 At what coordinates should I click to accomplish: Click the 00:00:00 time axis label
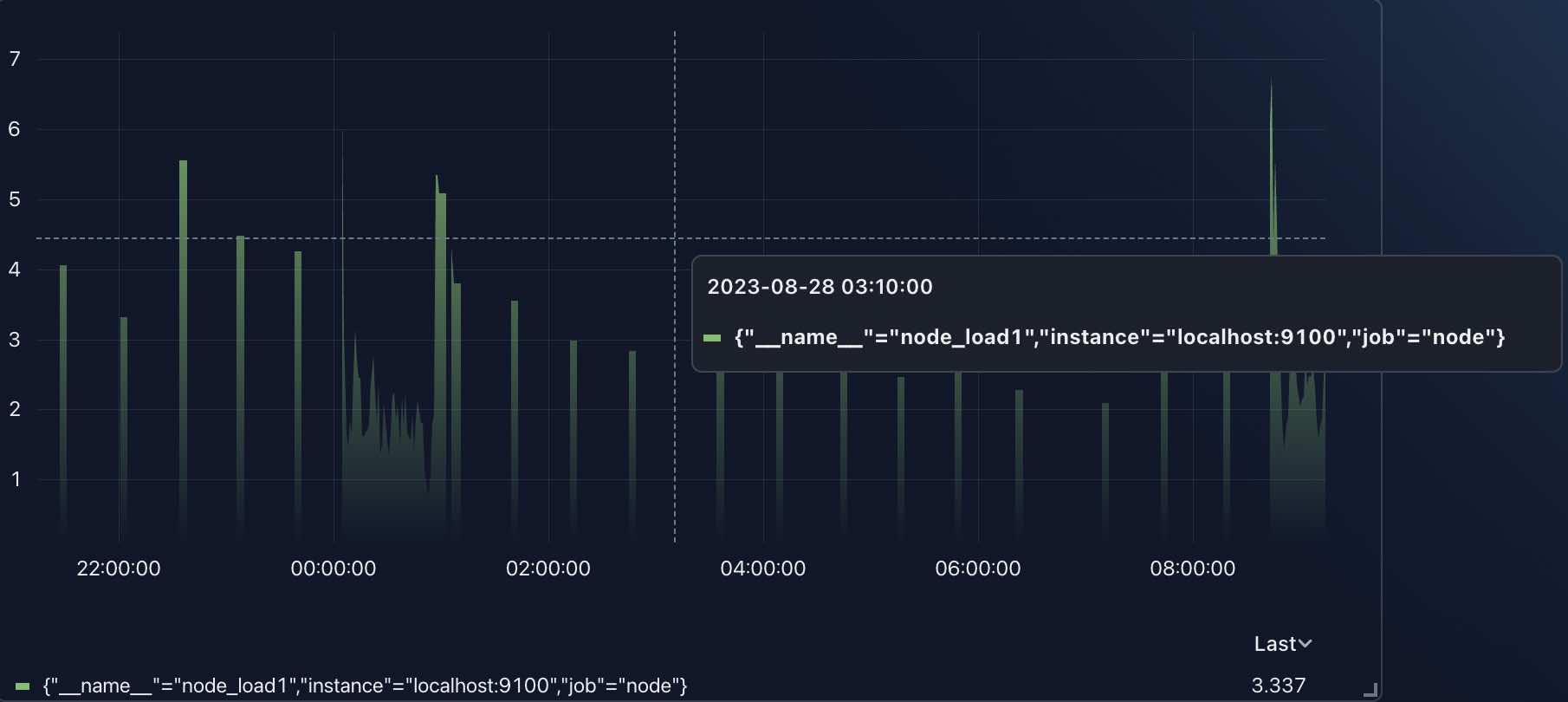pyautogui.click(x=334, y=569)
